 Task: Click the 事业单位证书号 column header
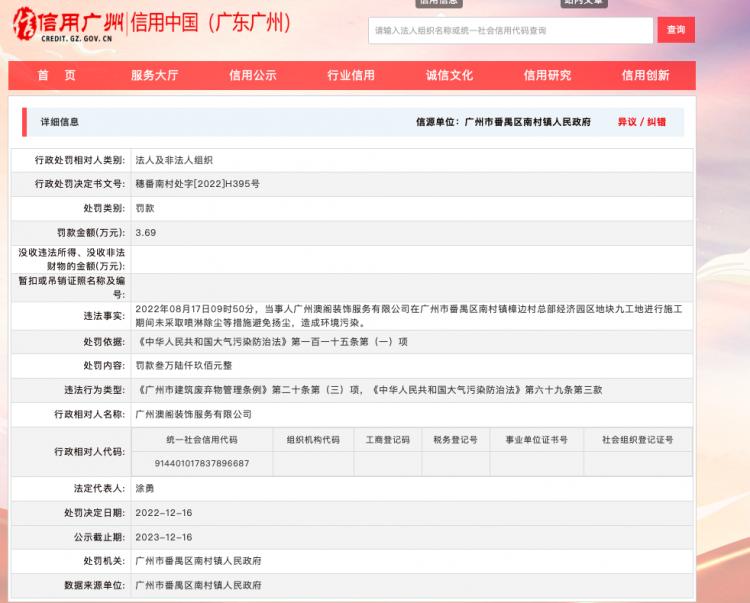[537, 439]
